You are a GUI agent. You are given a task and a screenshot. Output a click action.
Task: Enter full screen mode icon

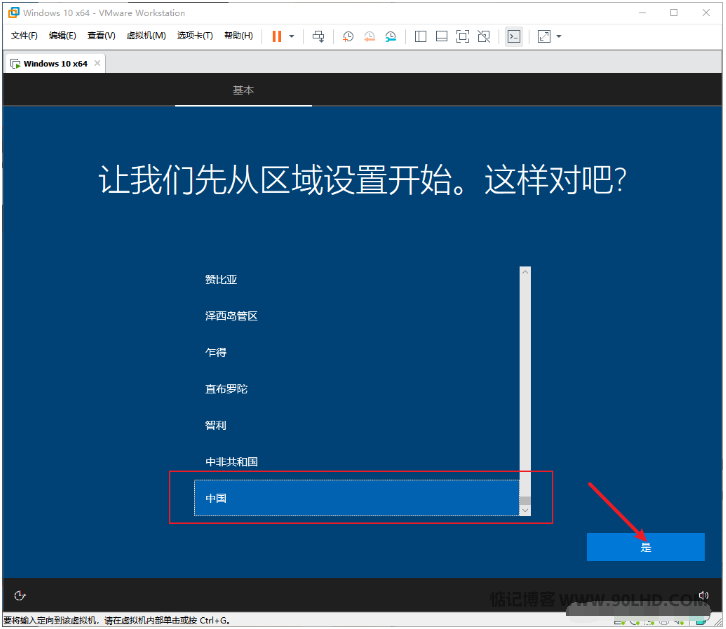pyautogui.click(x=463, y=36)
